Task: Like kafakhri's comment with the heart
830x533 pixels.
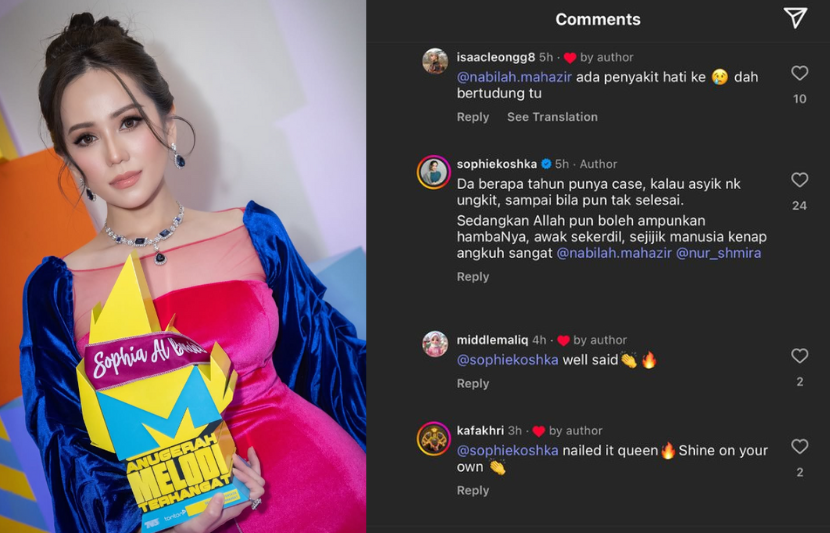Action: tap(799, 446)
